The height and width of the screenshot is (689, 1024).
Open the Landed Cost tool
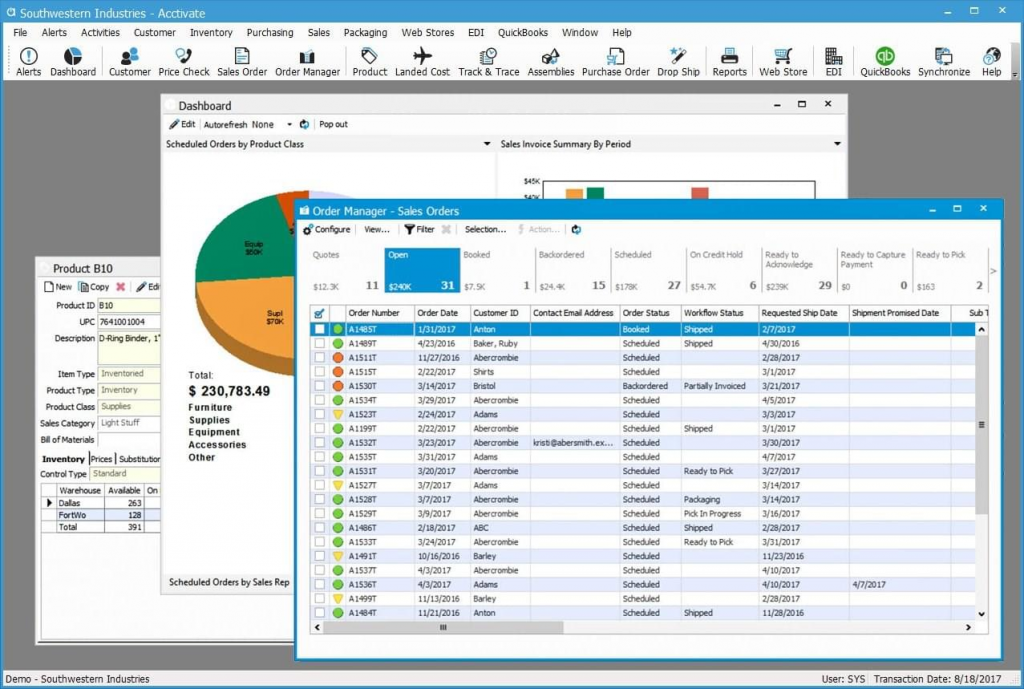tap(423, 60)
